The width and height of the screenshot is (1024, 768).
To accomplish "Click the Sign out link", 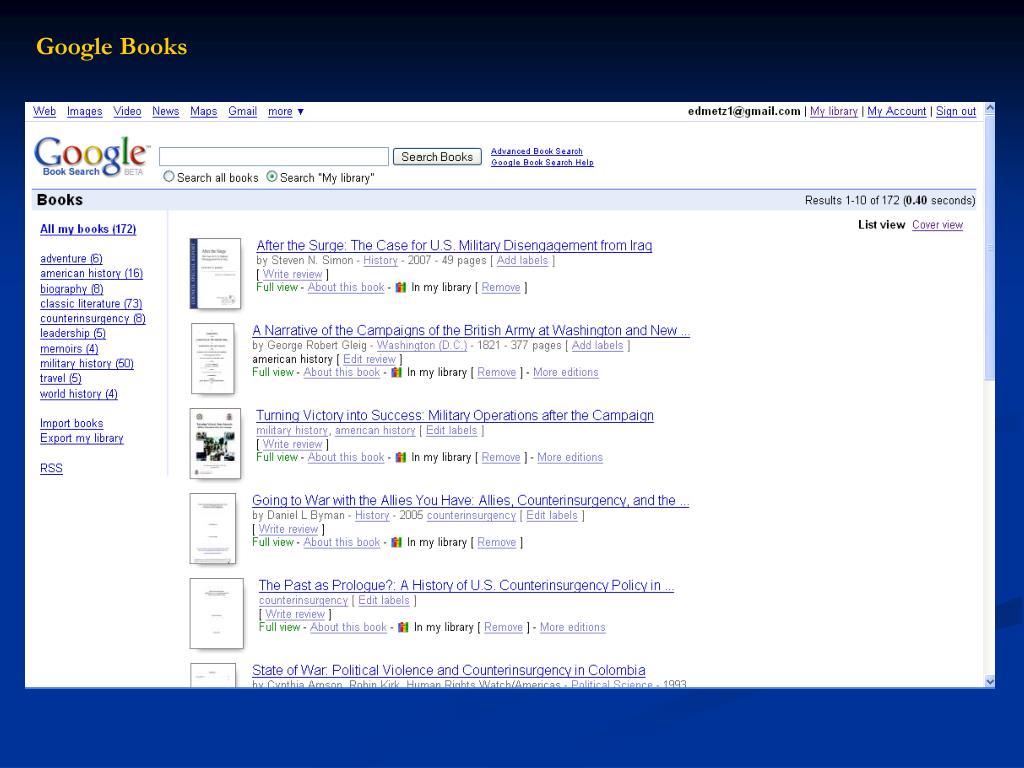I will tap(956, 112).
